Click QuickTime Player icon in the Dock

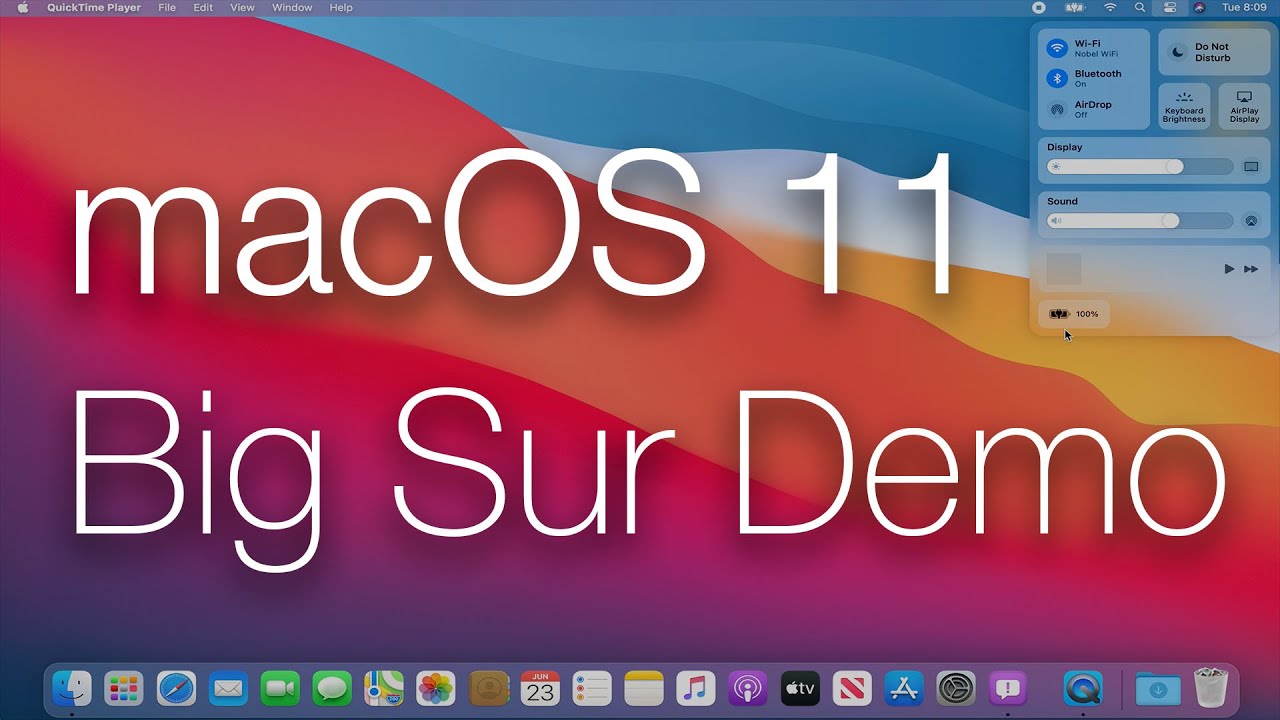coord(1082,688)
